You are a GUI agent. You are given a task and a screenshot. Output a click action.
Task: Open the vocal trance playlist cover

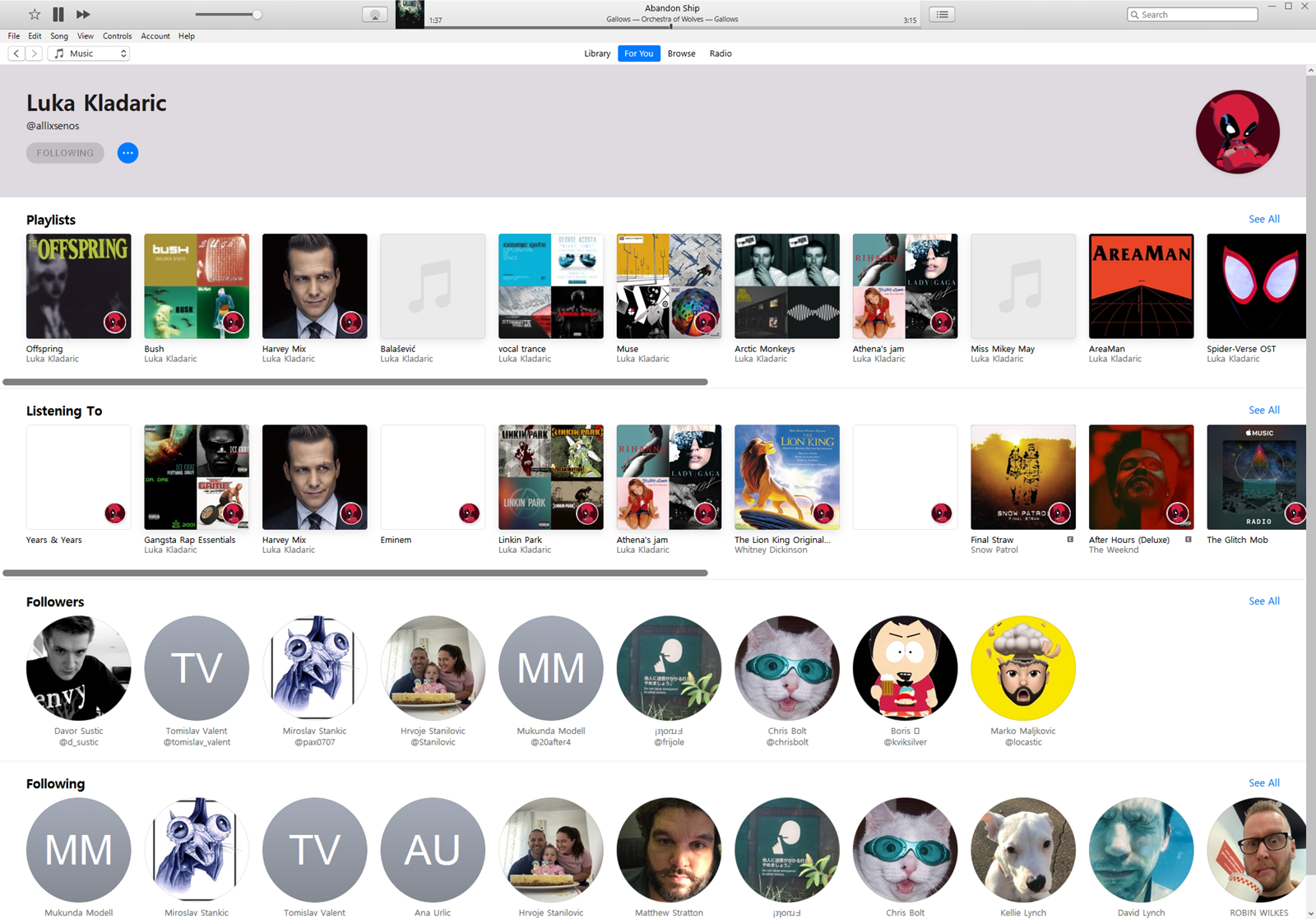coord(551,286)
